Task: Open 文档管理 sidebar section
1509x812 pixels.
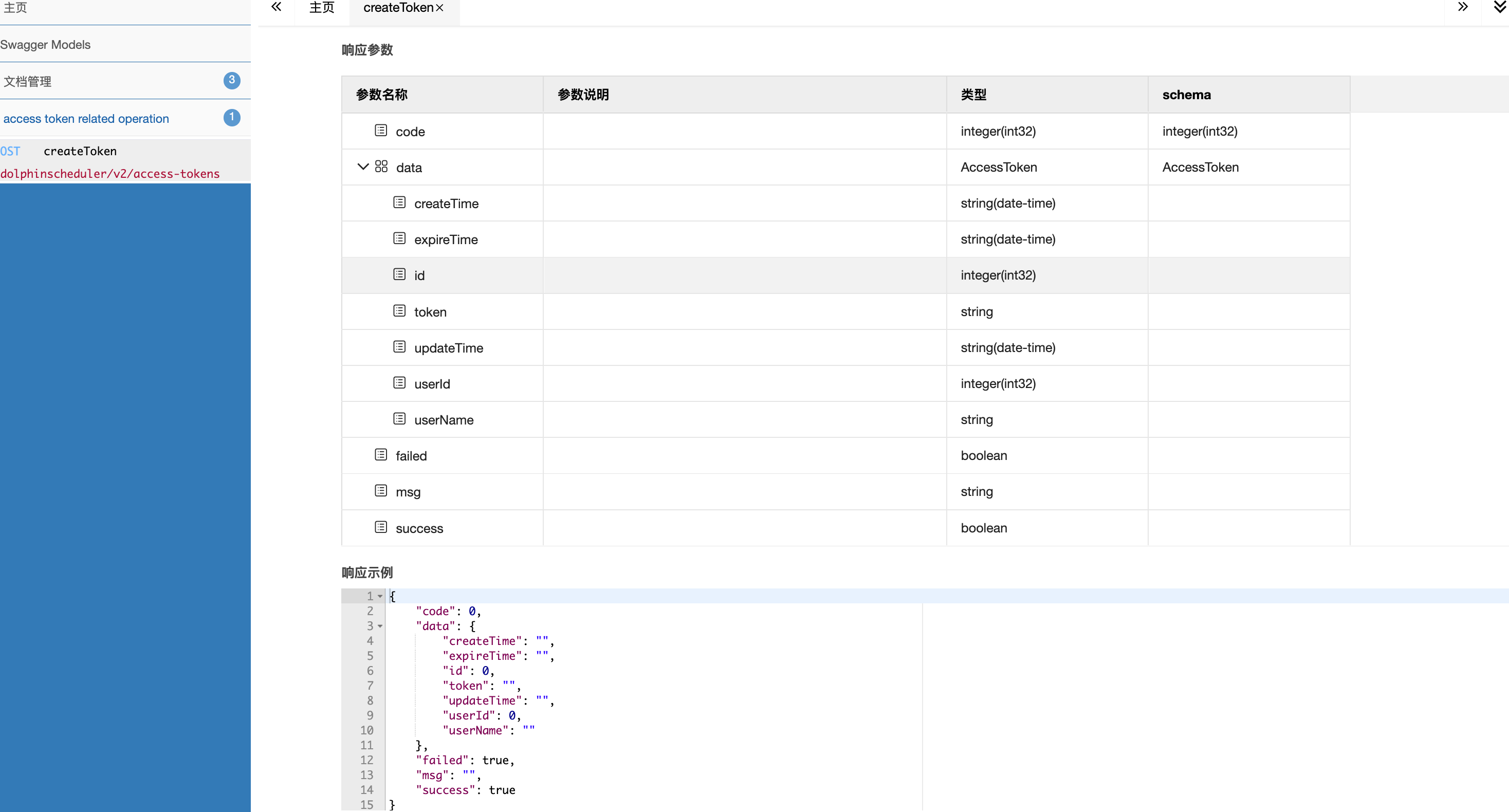Action: (x=28, y=81)
